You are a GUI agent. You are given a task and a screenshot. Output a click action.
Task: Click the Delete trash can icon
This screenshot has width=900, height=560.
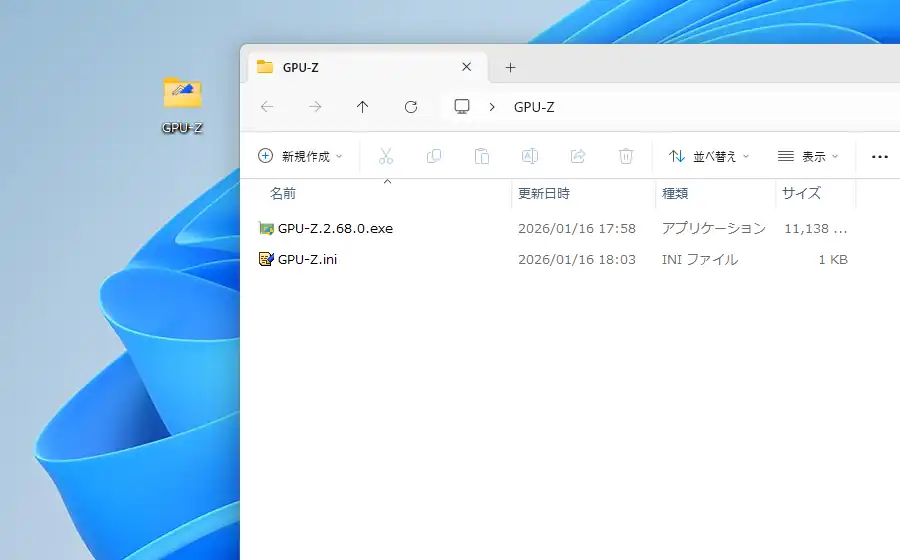[626, 156]
